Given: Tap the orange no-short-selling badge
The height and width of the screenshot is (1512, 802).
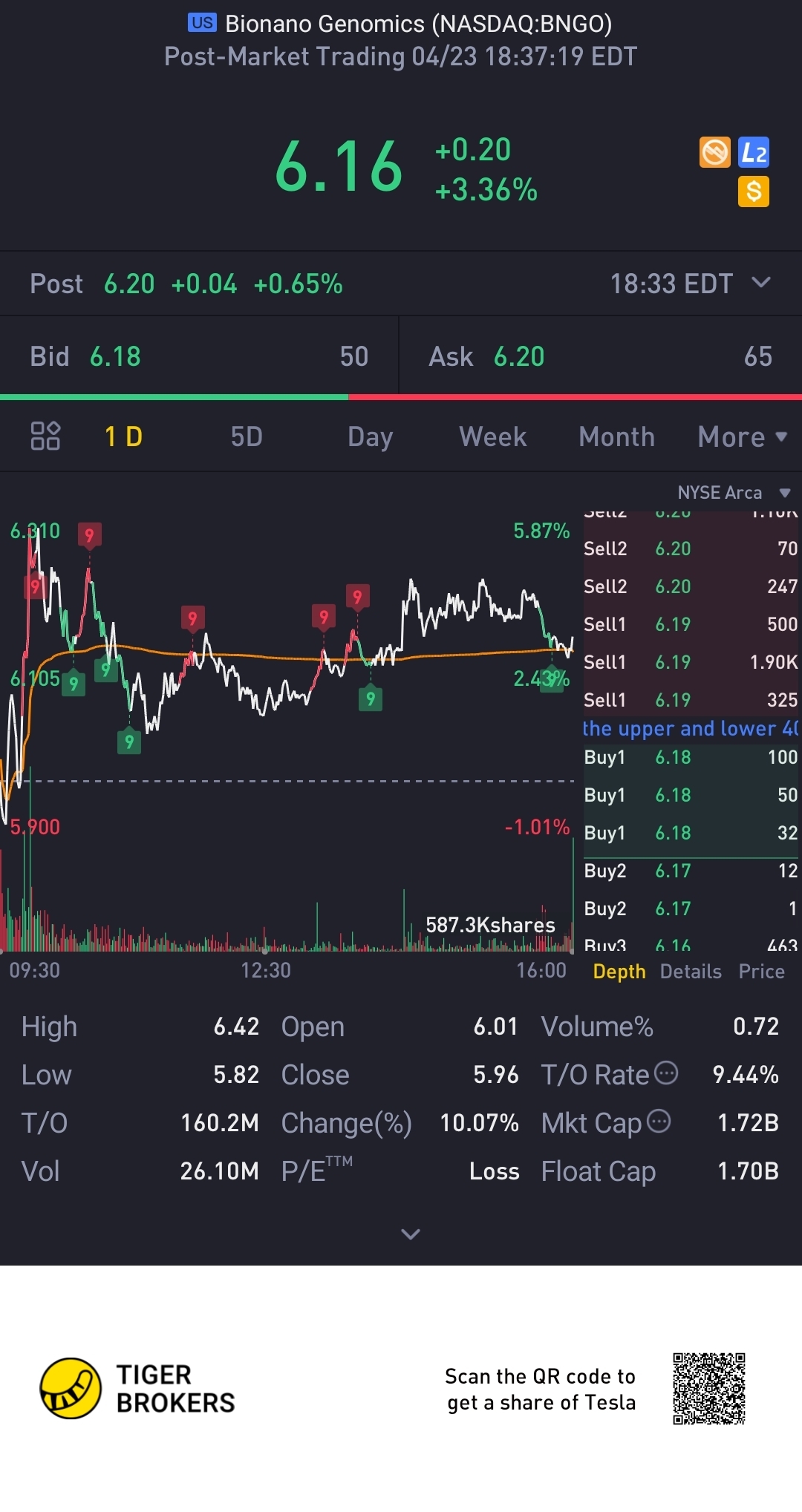Looking at the screenshot, I should click(715, 153).
